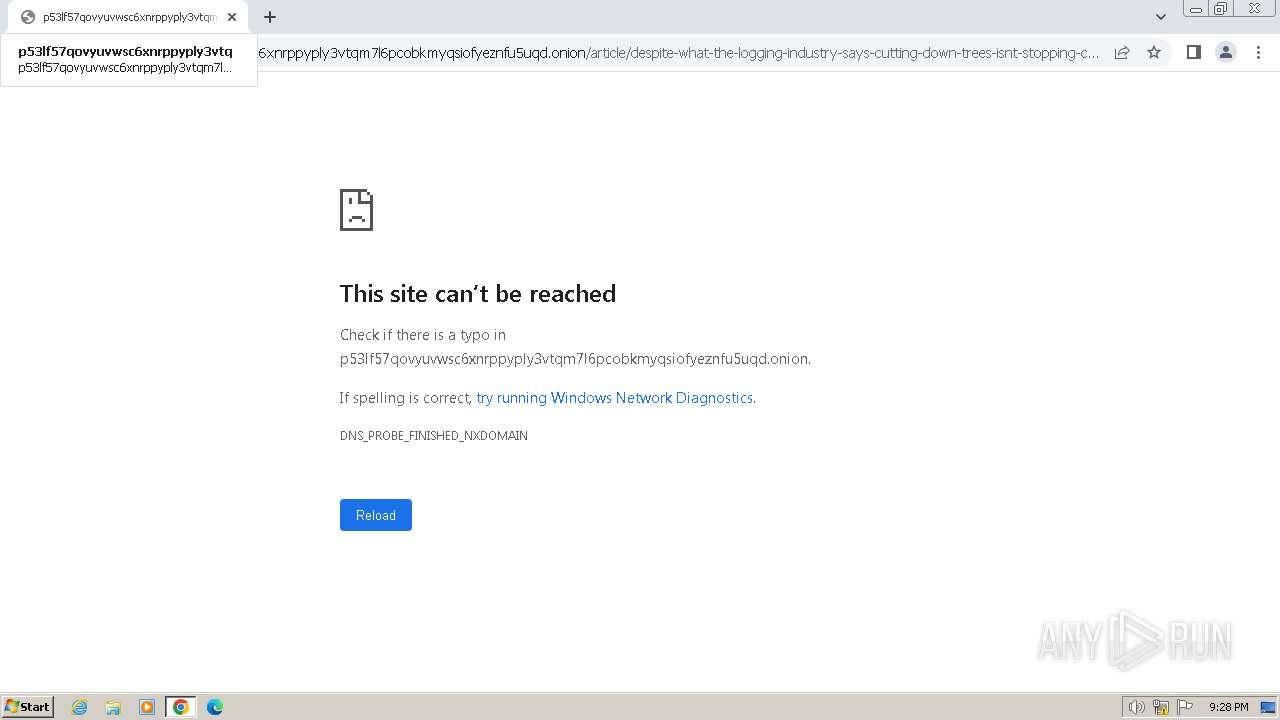Screen dimensions: 1280x720
Task: Click the onion domain in error message
Action: tap(575, 359)
